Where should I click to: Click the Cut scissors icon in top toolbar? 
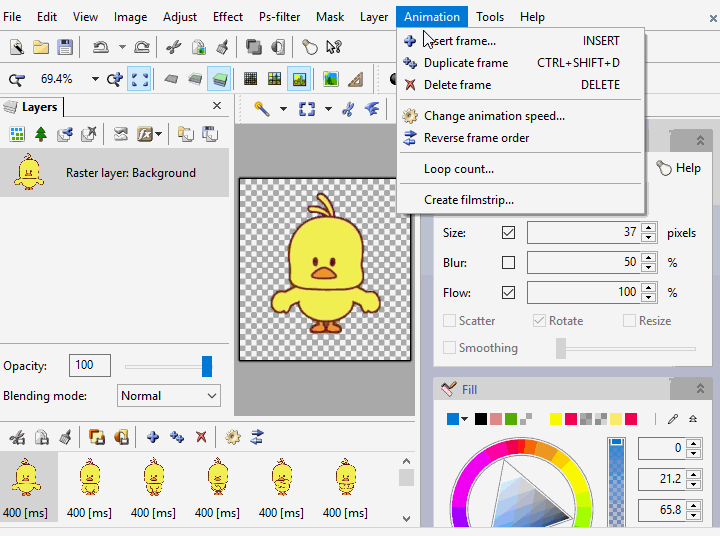(174, 47)
